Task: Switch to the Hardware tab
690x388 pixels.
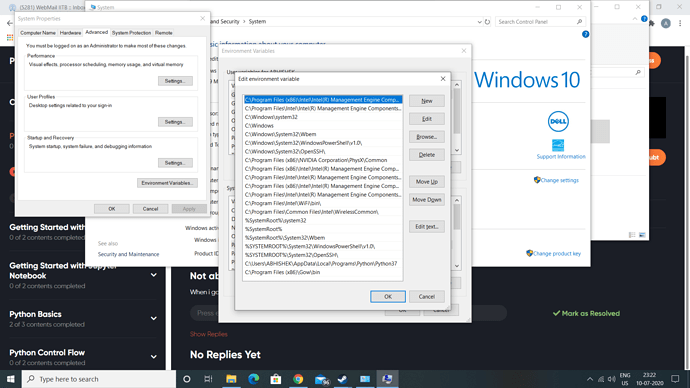Action: click(x=70, y=33)
